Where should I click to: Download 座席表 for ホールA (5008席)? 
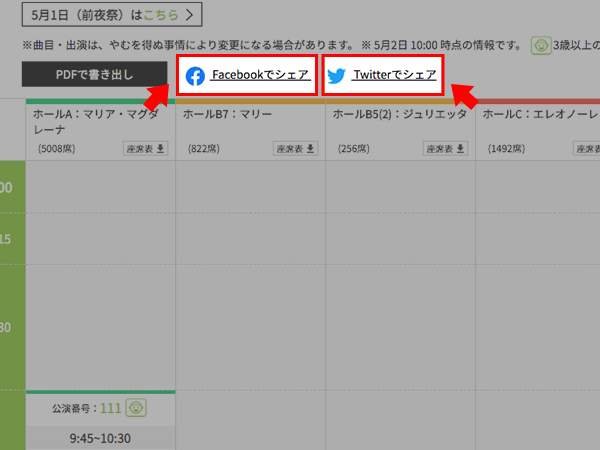click(x=145, y=148)
